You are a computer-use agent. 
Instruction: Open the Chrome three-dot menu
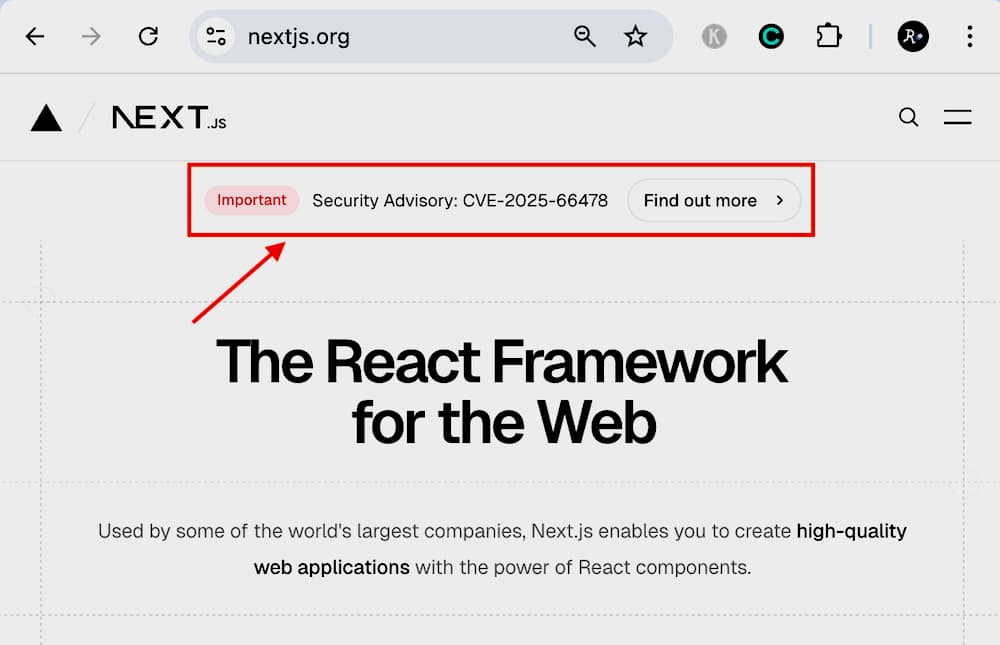pyautogui.click(x=969, y=37)
